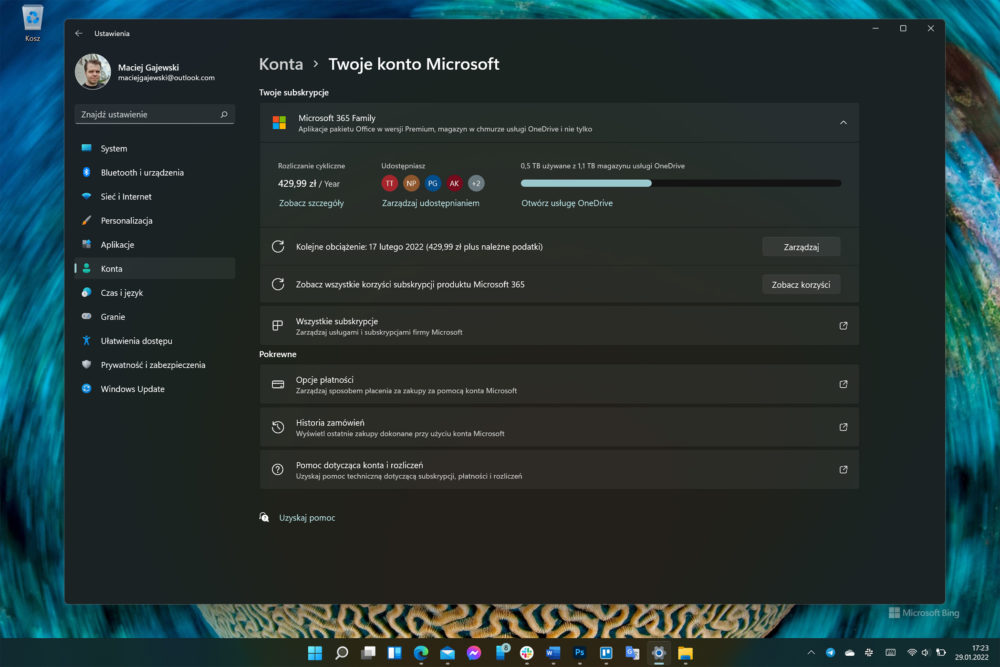Image resolution: width=1000 pixels, height=667 pixels.
Task: Open the Zarządzaj udostępnianiem link
Action: click(x=430, y=203)
